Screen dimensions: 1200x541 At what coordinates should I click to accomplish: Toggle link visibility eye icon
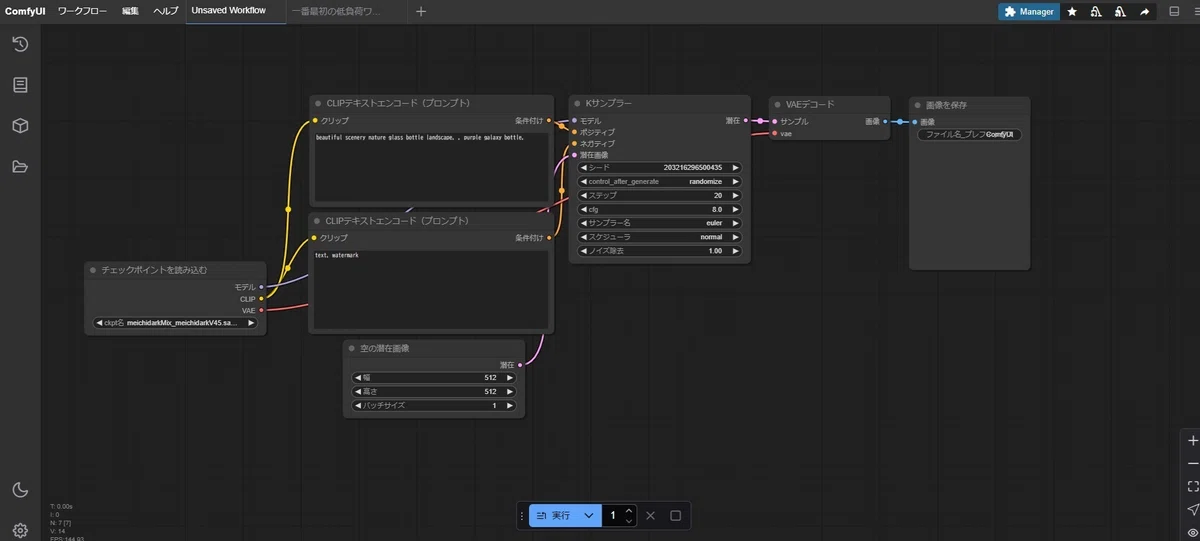[x=1191, y=532]
